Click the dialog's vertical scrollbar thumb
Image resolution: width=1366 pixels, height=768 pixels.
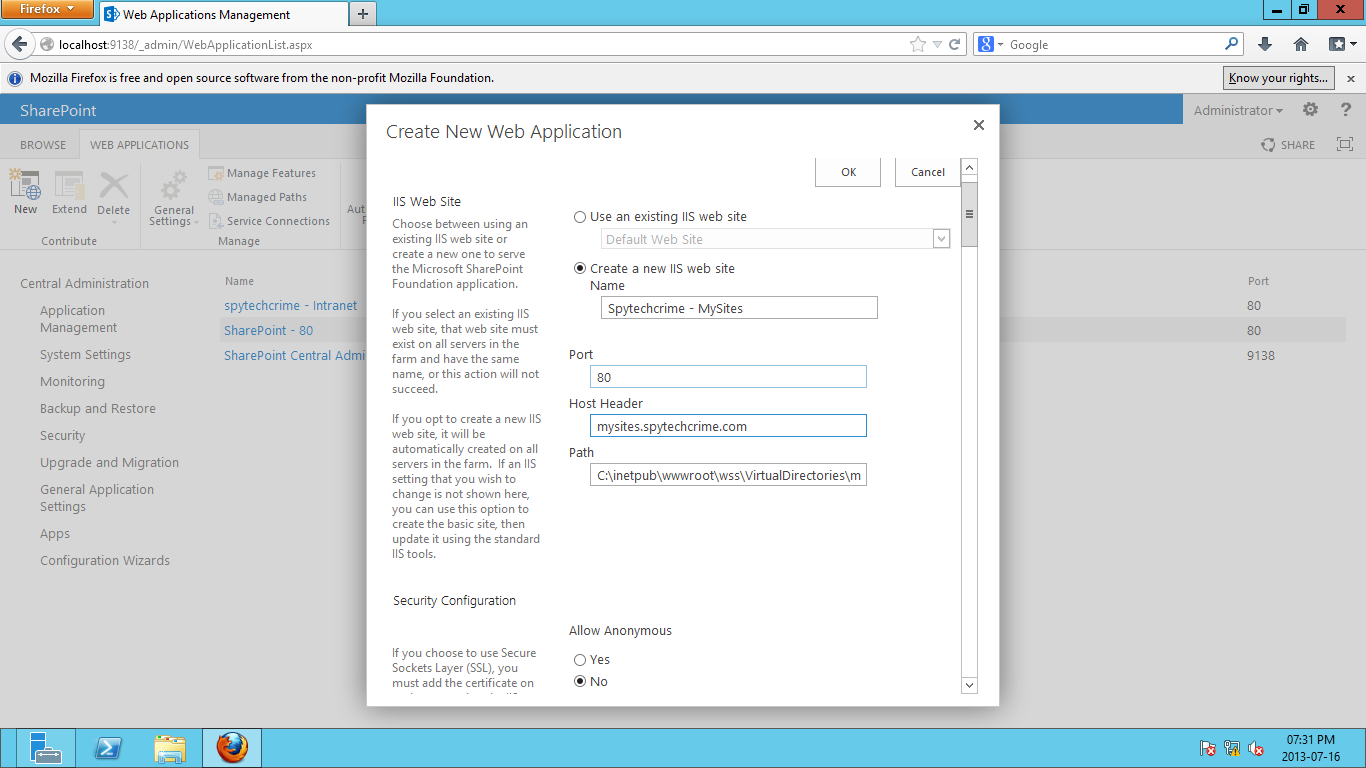[x=969, y=214]
